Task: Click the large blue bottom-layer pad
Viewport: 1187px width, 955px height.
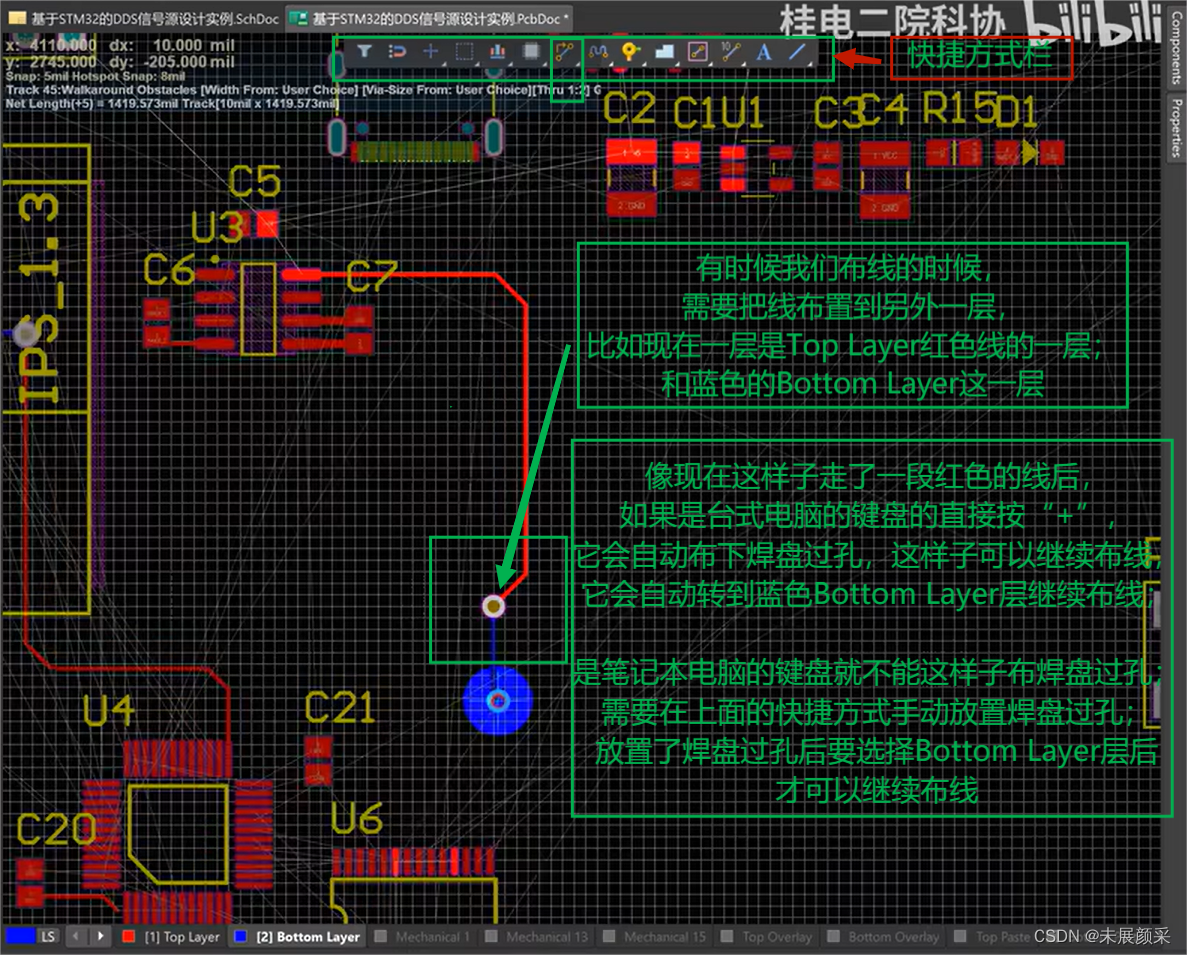Action: 497,701
